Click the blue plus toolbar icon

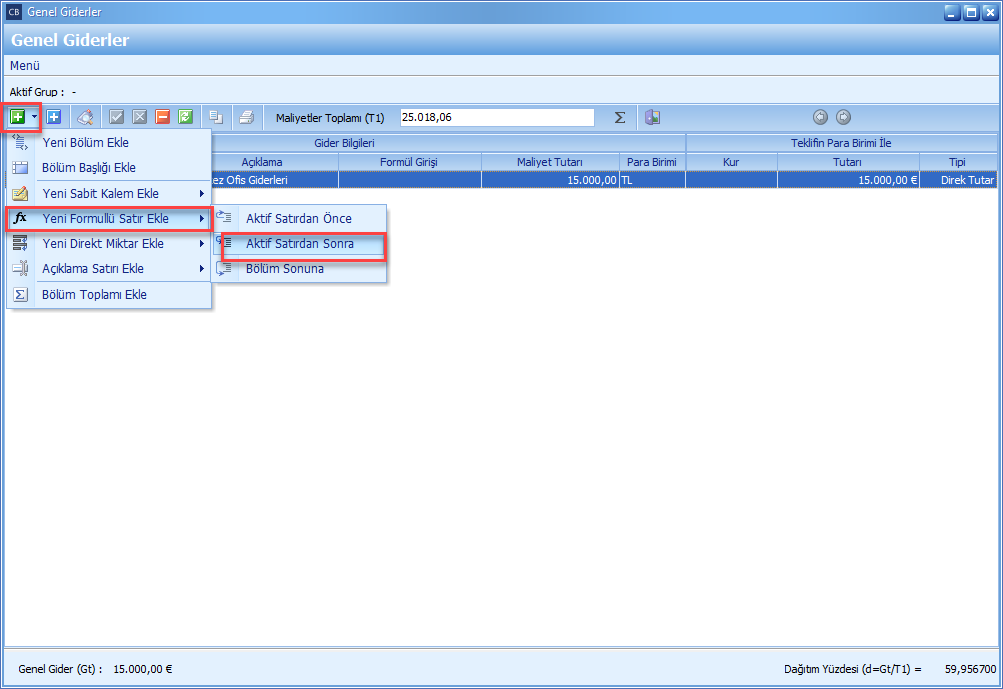[54, 117]
